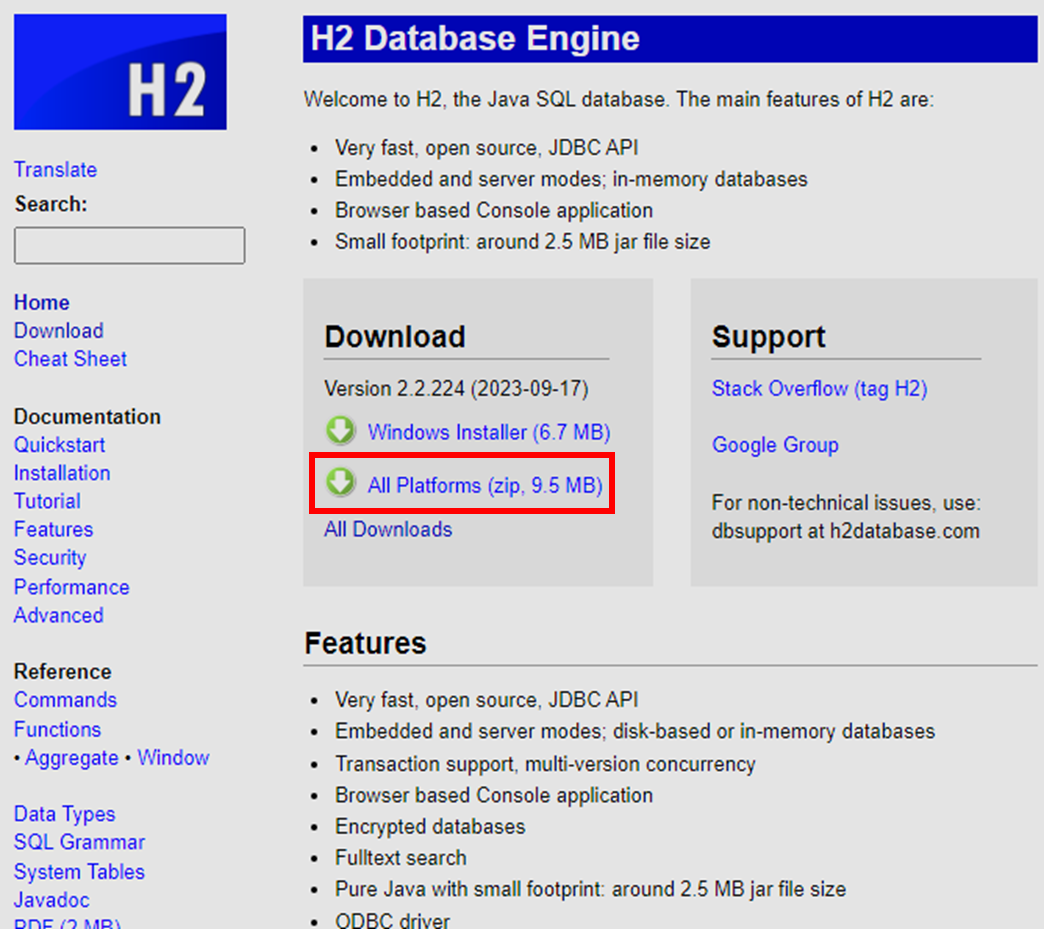Click the Search: label
This screenshot has width=1044, height=929.
click(x=51, y=204)
